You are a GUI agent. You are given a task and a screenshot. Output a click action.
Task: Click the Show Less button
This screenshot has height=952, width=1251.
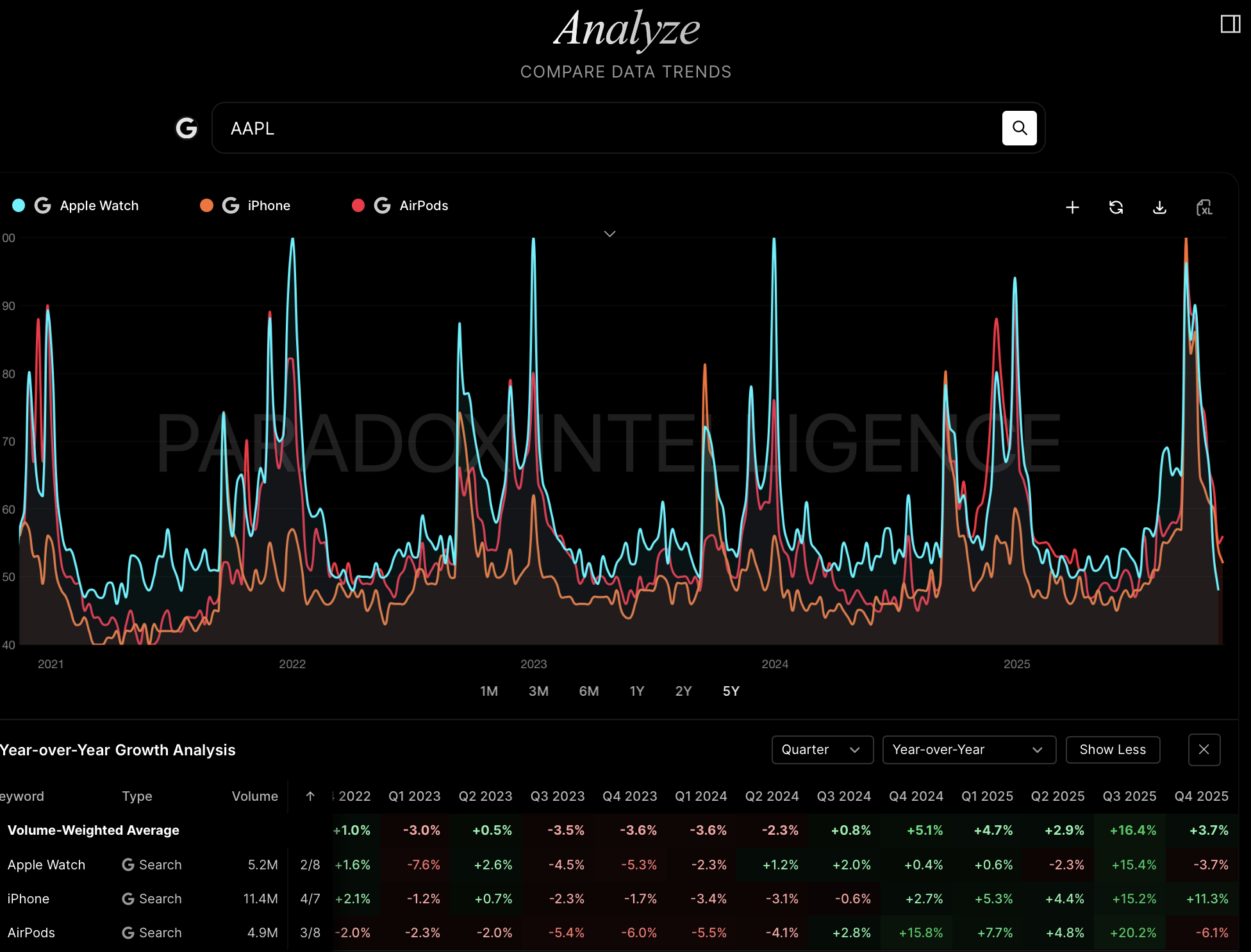[x=1113, y=750]
